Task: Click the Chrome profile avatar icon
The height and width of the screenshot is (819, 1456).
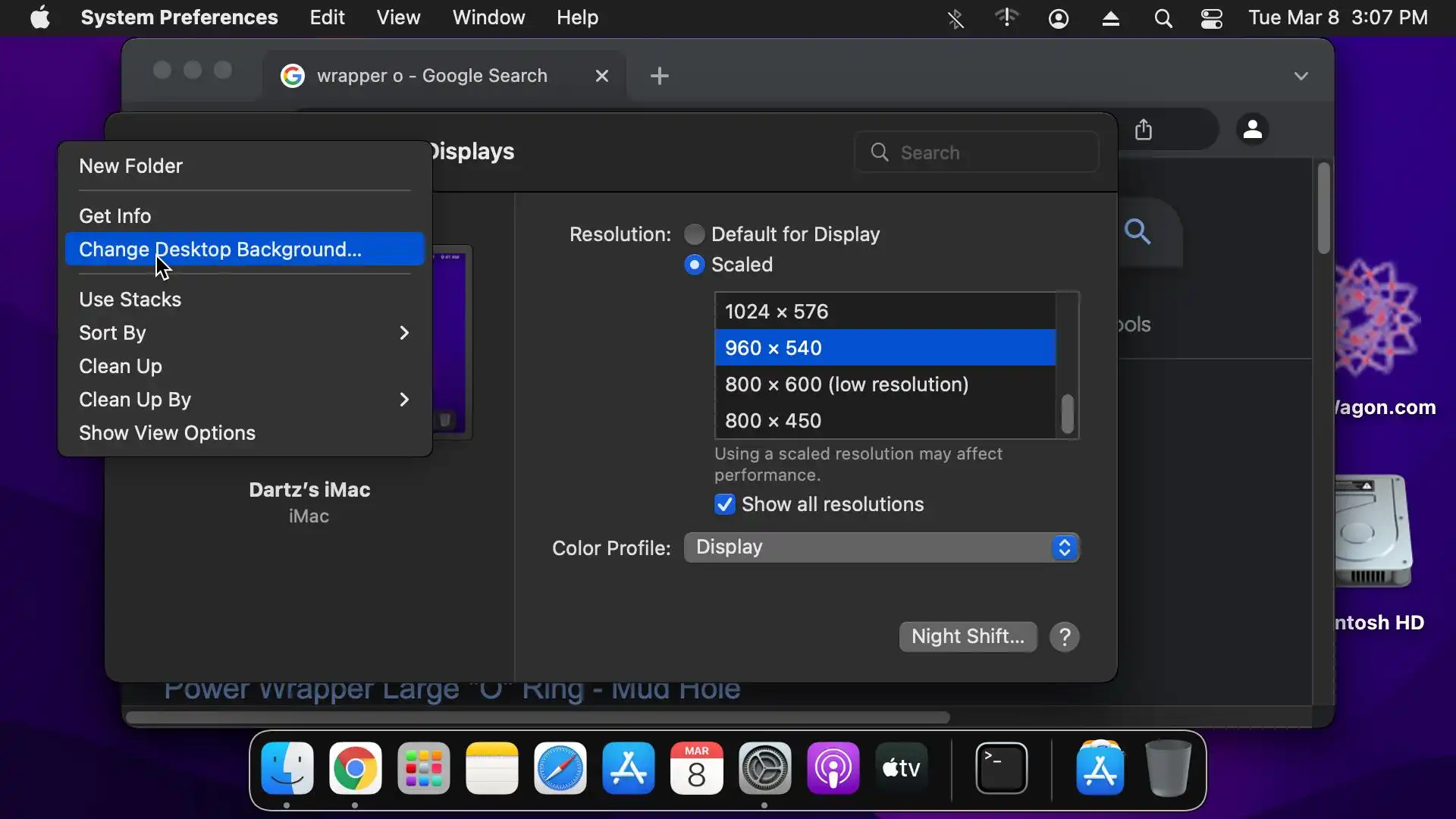Action: 1252,130
